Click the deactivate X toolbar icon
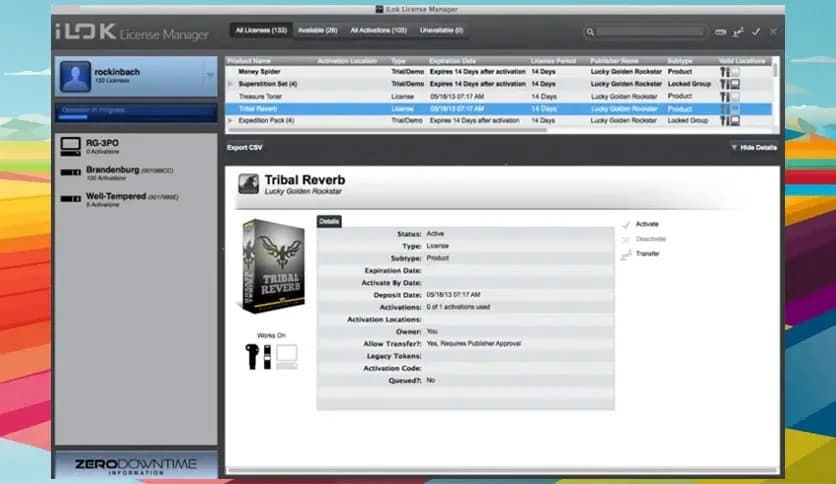Image resolution: width=836 pixels, height=484 pixels. pyautogui.click(x=773, y=32)
